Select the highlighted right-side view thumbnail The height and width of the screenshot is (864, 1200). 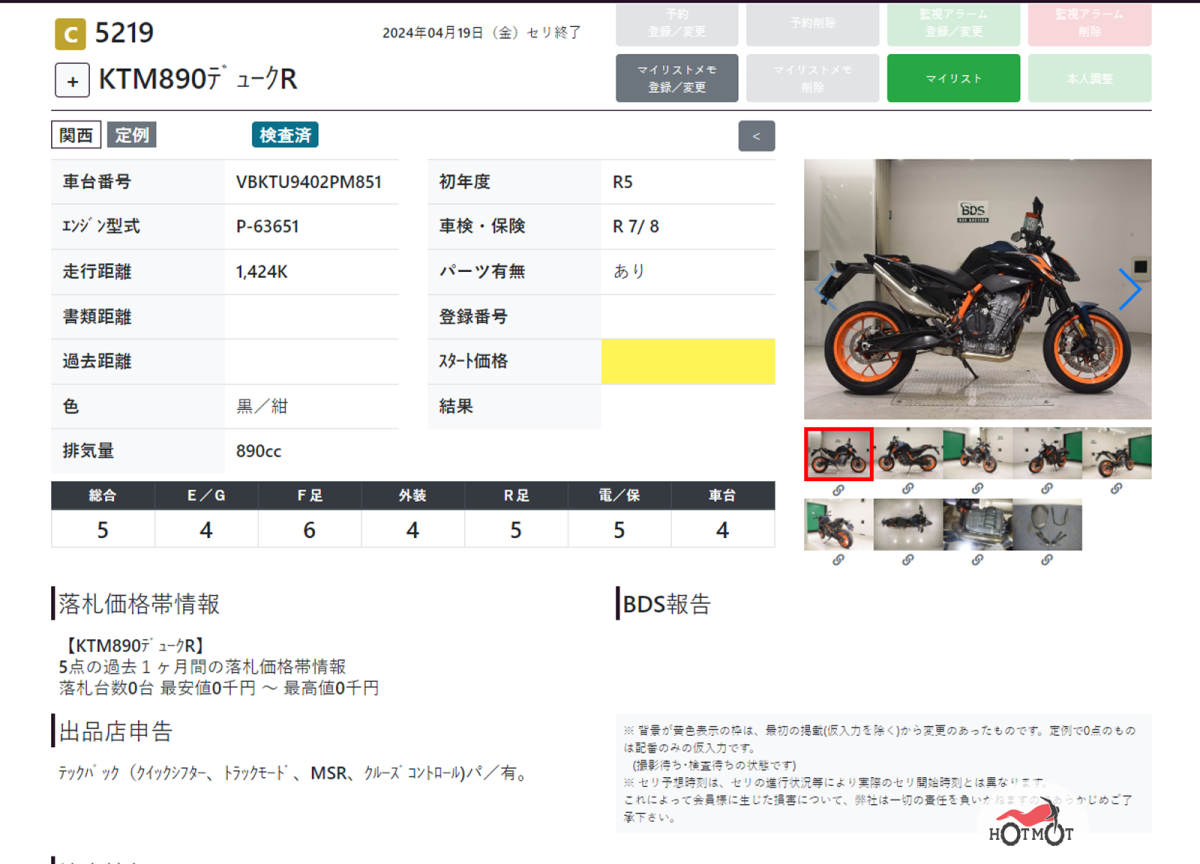[x=838, y=454]
